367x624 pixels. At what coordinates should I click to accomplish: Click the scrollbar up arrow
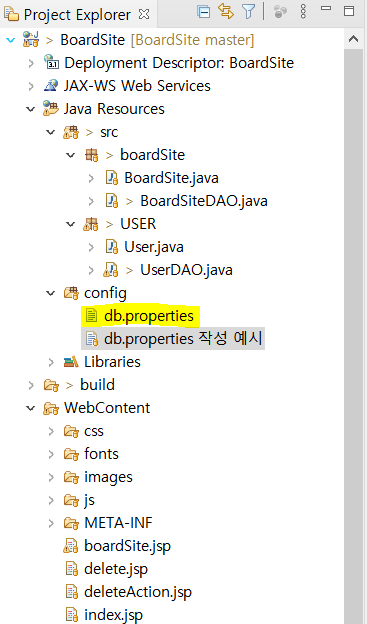[x=353, y=39]
